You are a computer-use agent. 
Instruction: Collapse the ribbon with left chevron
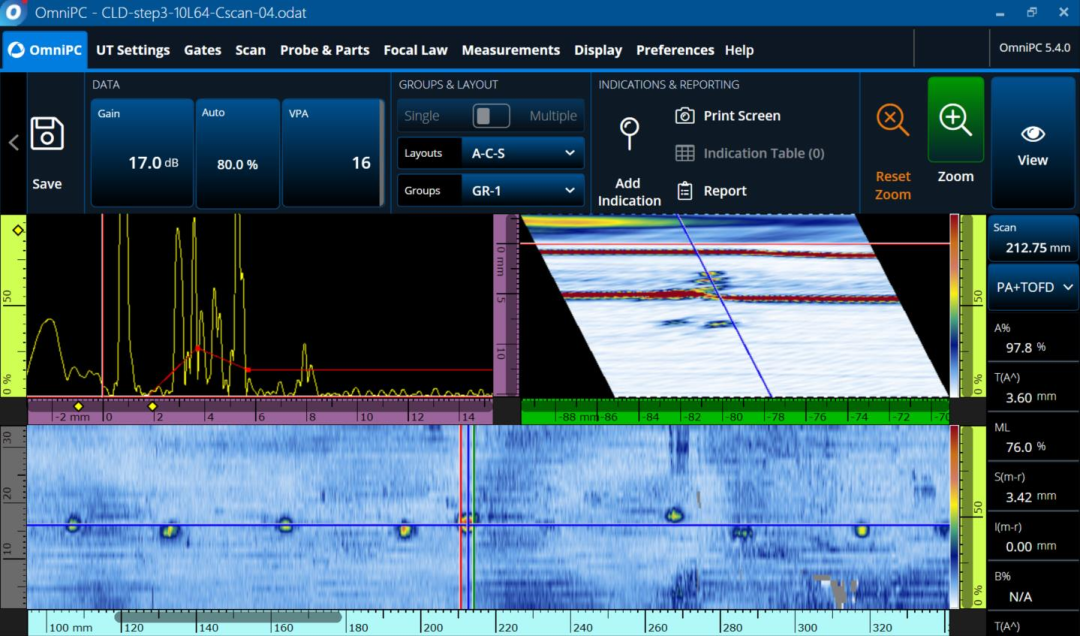[x=13, y=143]
